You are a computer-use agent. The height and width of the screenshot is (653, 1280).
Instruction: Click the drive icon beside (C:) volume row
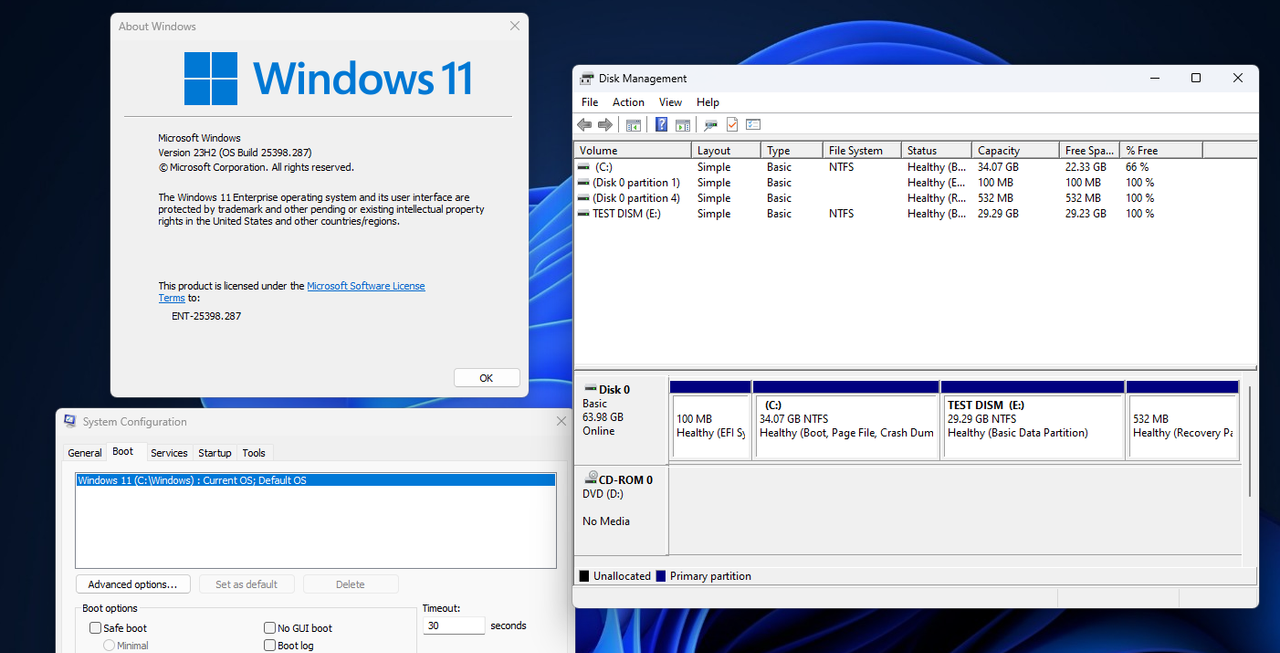pos(584,167)
